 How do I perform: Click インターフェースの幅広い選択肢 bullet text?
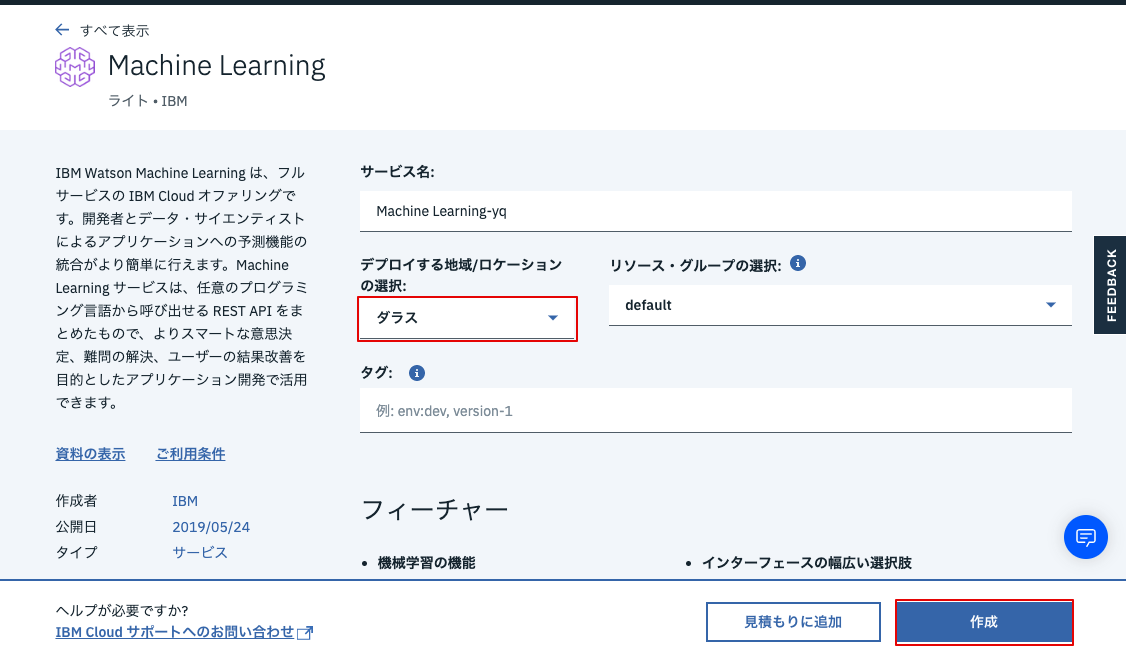point(806,563)
